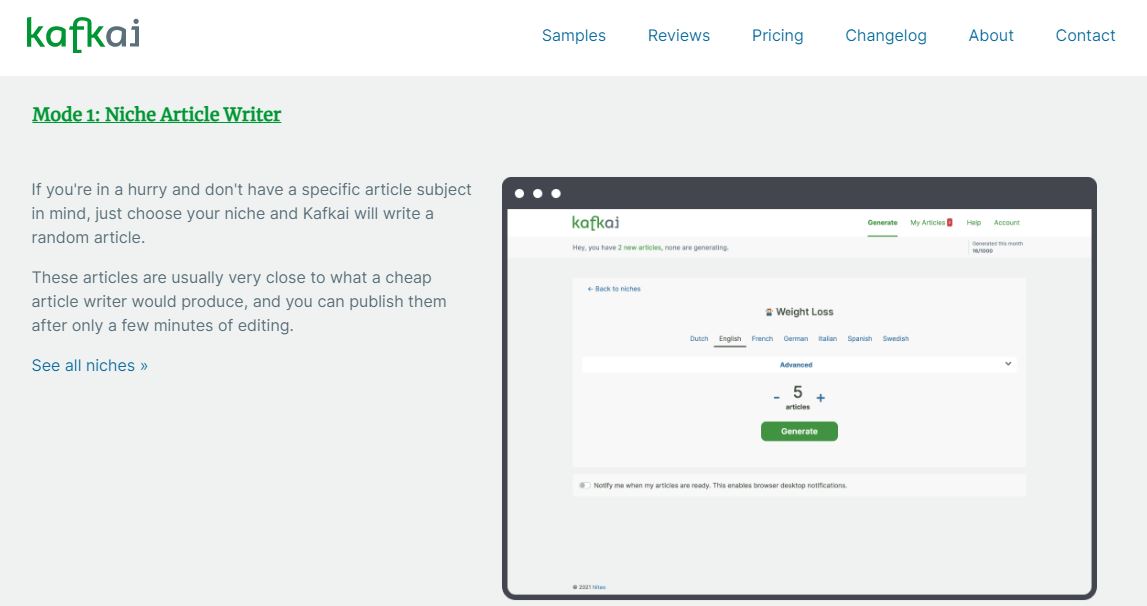Image resolution: width=1147 pixels, height=606 pixels.
Task: Switch language to Spanish
Action: [860, 339]
